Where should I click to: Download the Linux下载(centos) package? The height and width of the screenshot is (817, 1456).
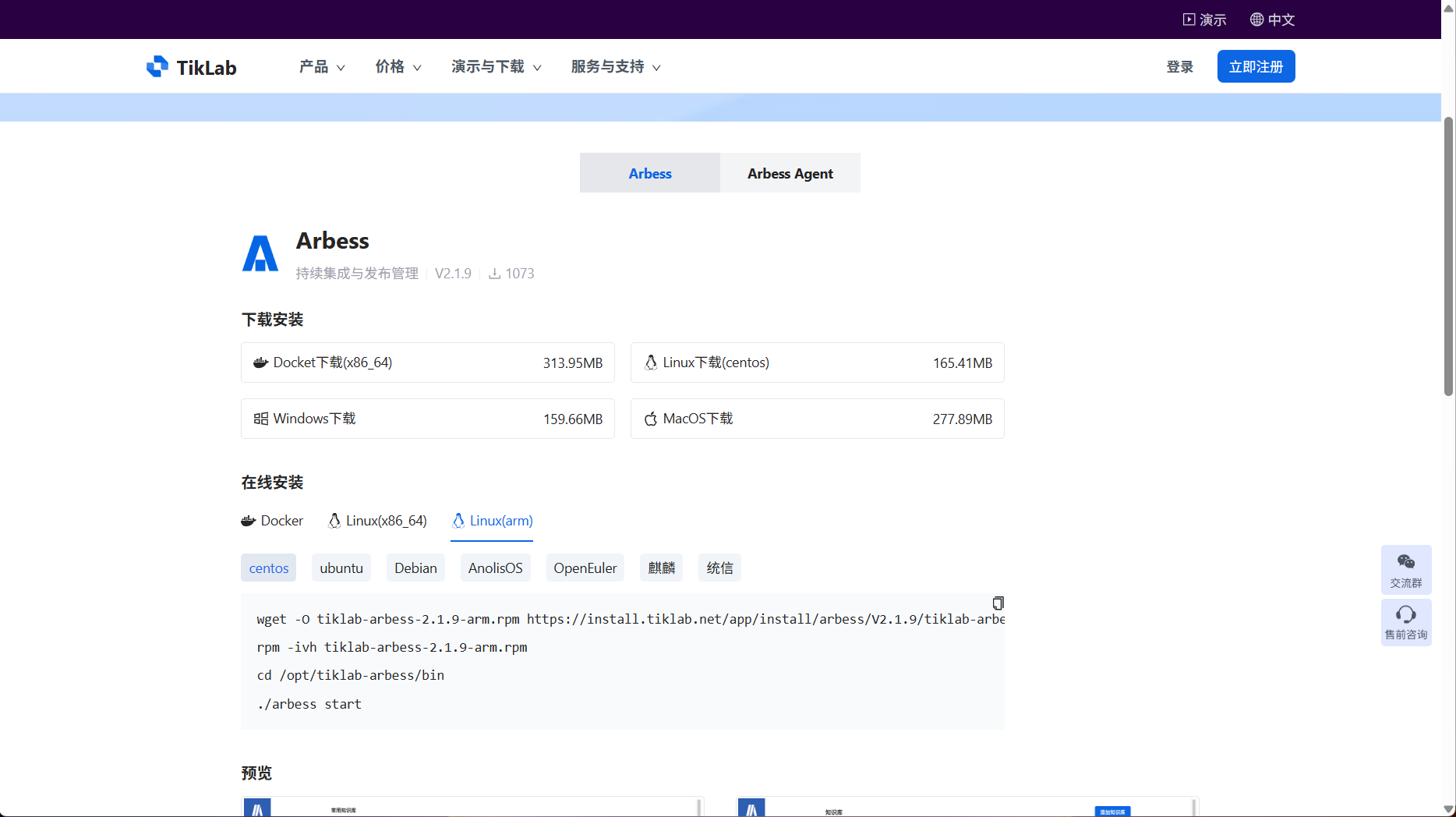[x=818, y=363]
